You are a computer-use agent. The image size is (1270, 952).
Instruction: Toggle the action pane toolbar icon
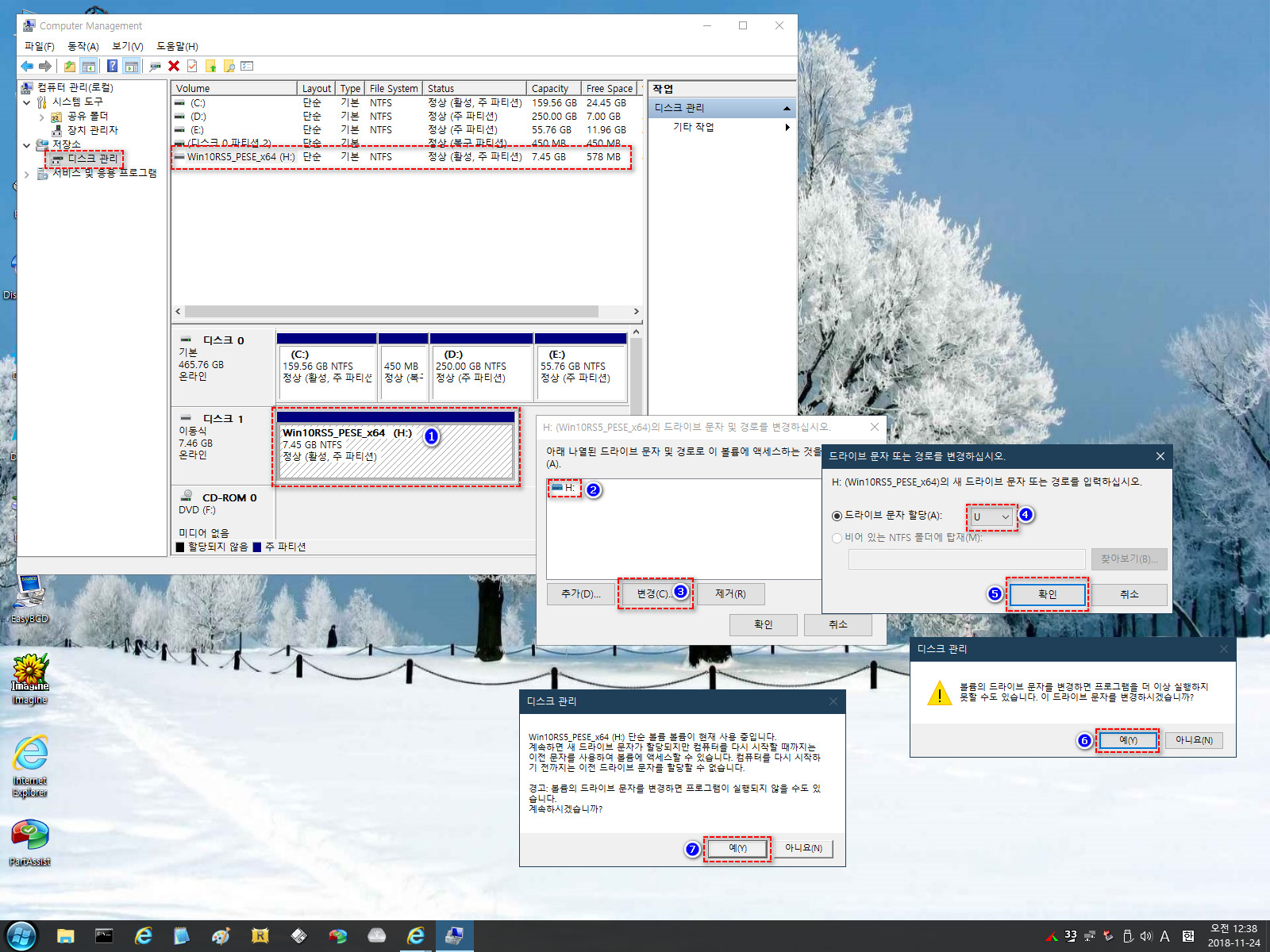pos(132,66)
